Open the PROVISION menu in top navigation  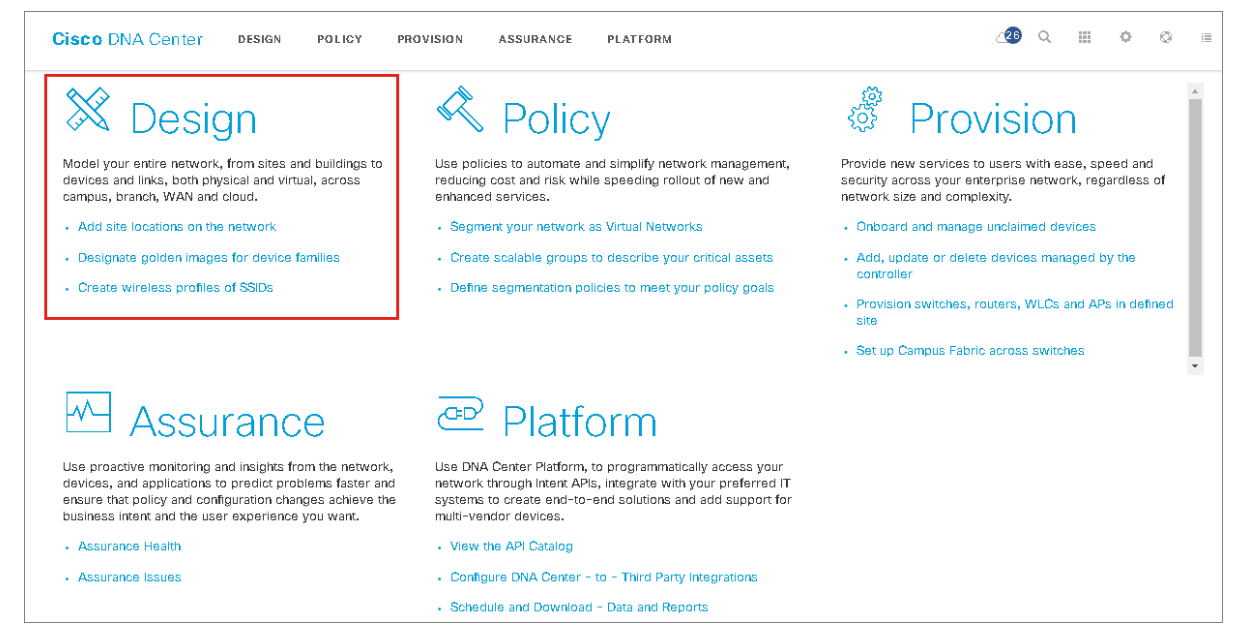point(430,39)
